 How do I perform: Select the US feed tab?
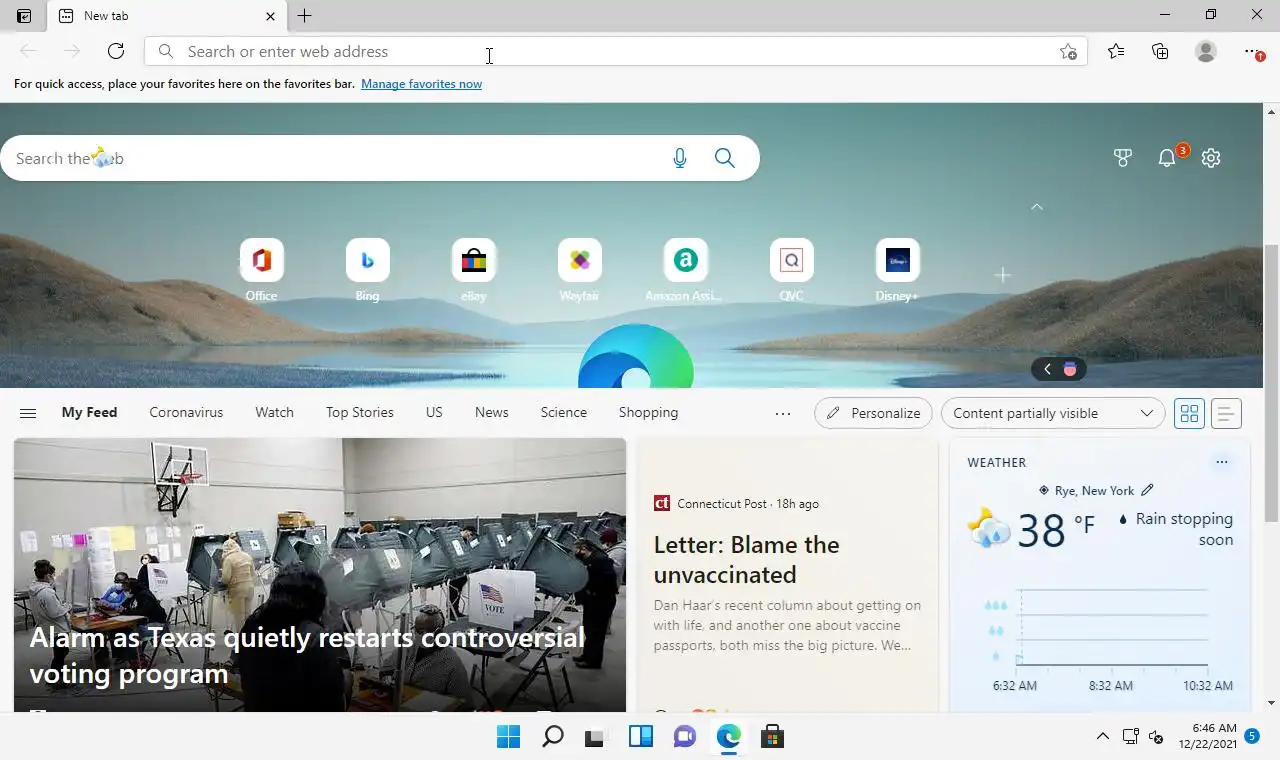(434, 412)
